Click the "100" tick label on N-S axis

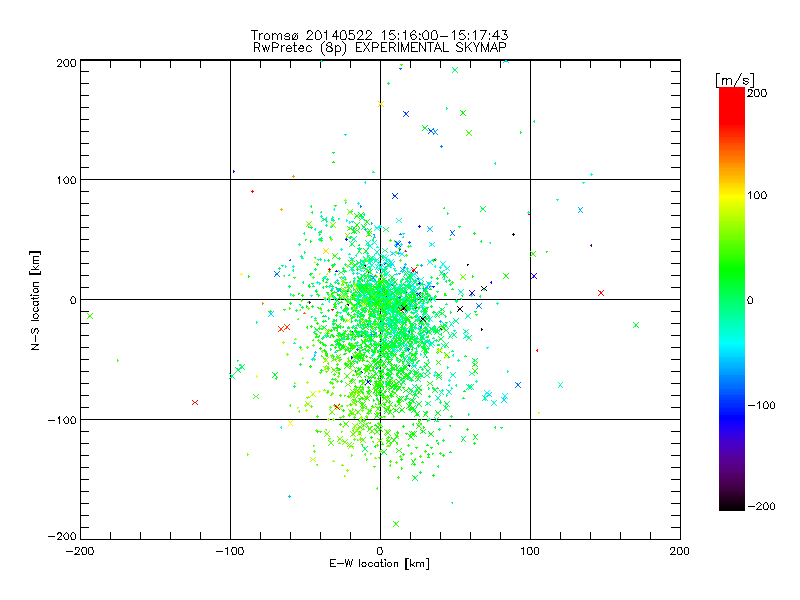pyautogui.click(x=66, y=181)
